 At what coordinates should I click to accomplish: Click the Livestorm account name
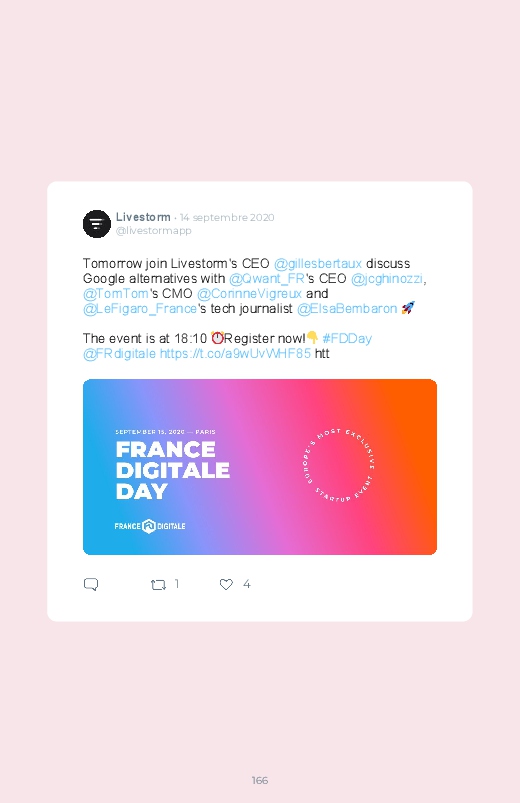point(143,217)
